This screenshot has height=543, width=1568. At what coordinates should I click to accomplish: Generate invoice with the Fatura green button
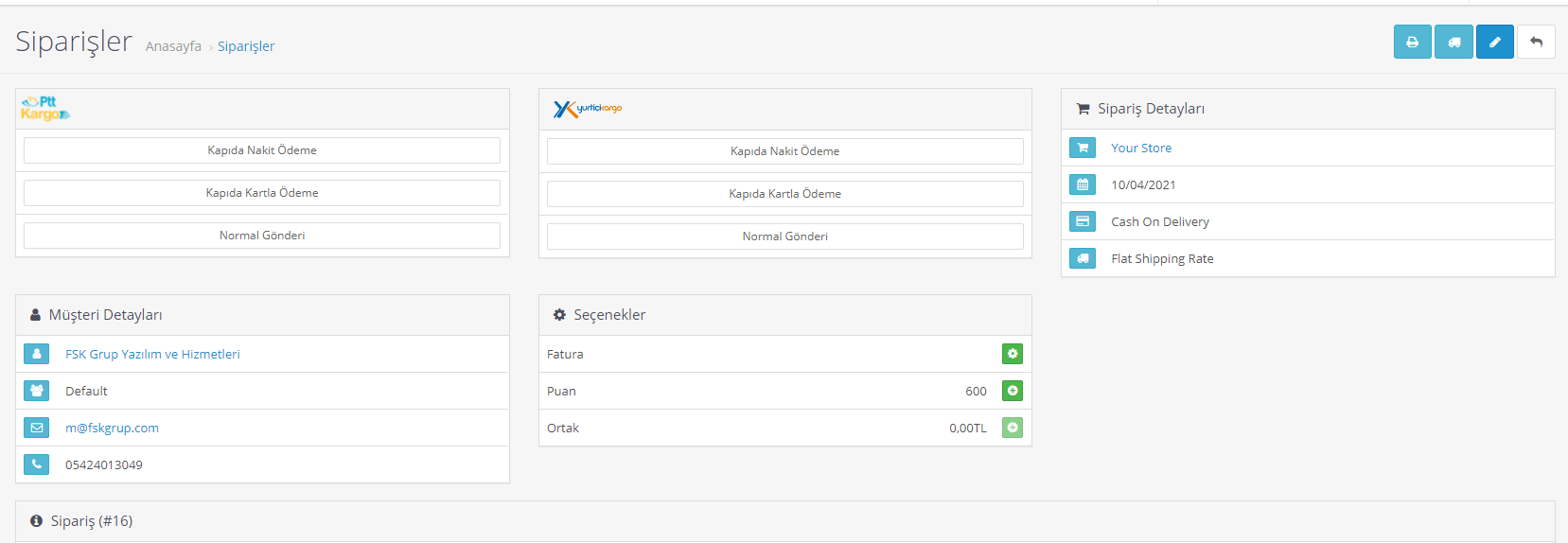pos(1013,354)
